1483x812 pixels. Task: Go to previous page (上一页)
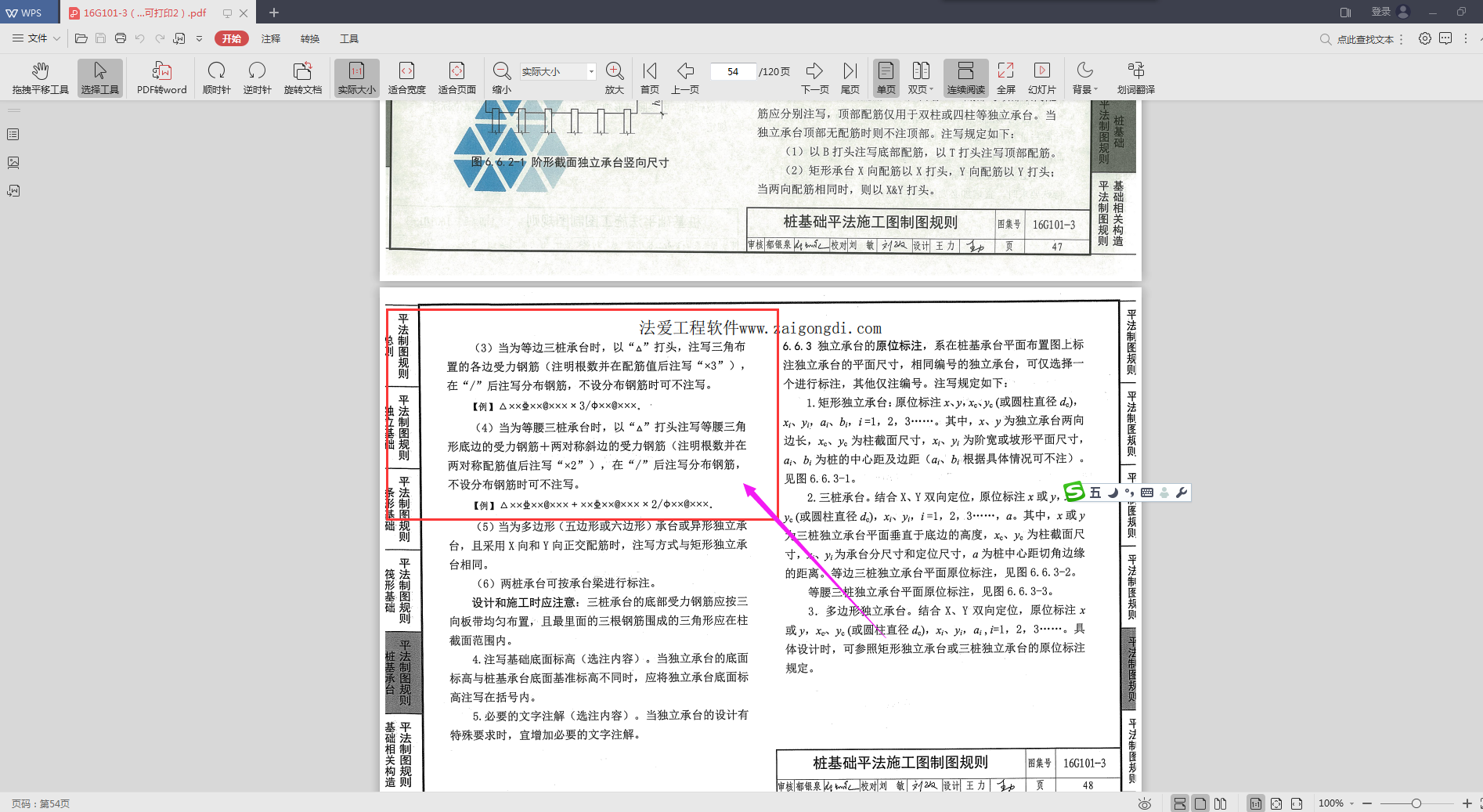685,78
